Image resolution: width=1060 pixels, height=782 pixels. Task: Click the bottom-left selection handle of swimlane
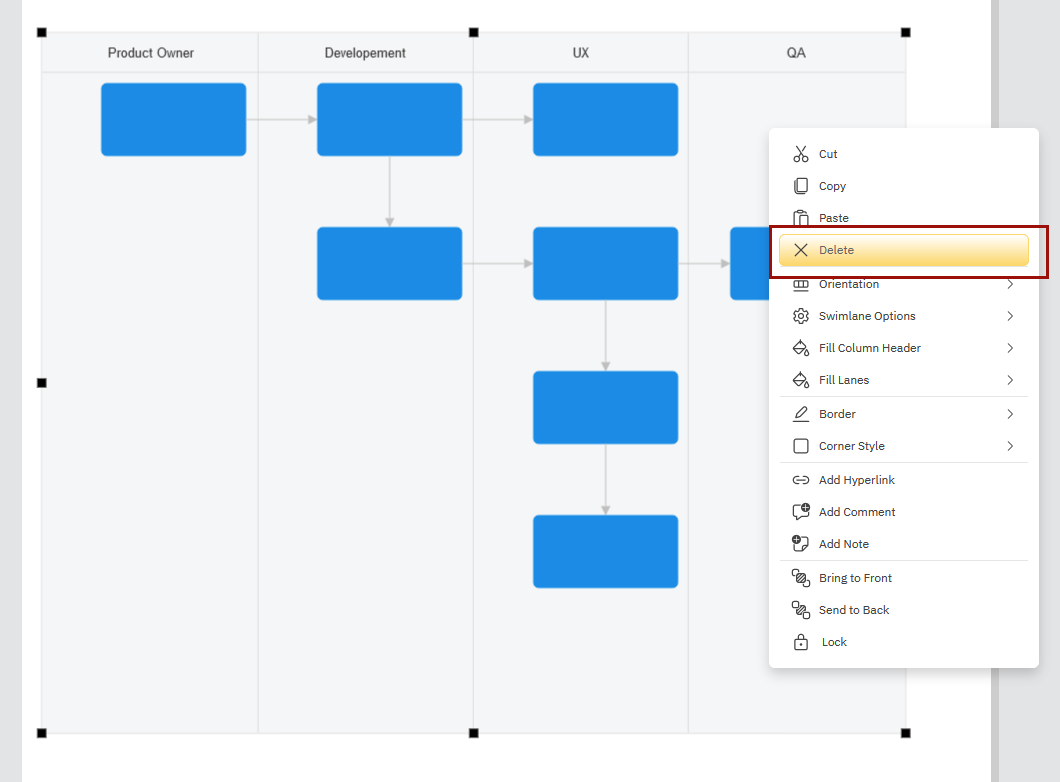(x=42, y=733)
